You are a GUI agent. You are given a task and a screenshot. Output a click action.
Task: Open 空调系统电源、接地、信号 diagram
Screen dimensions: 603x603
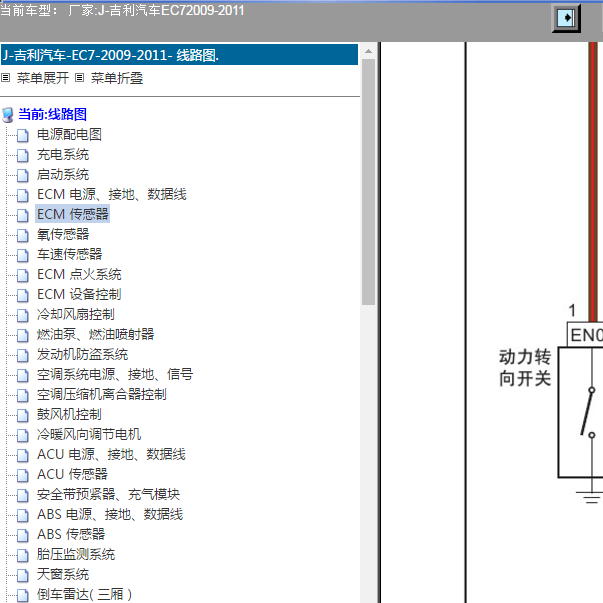click(x=115, y=375)
